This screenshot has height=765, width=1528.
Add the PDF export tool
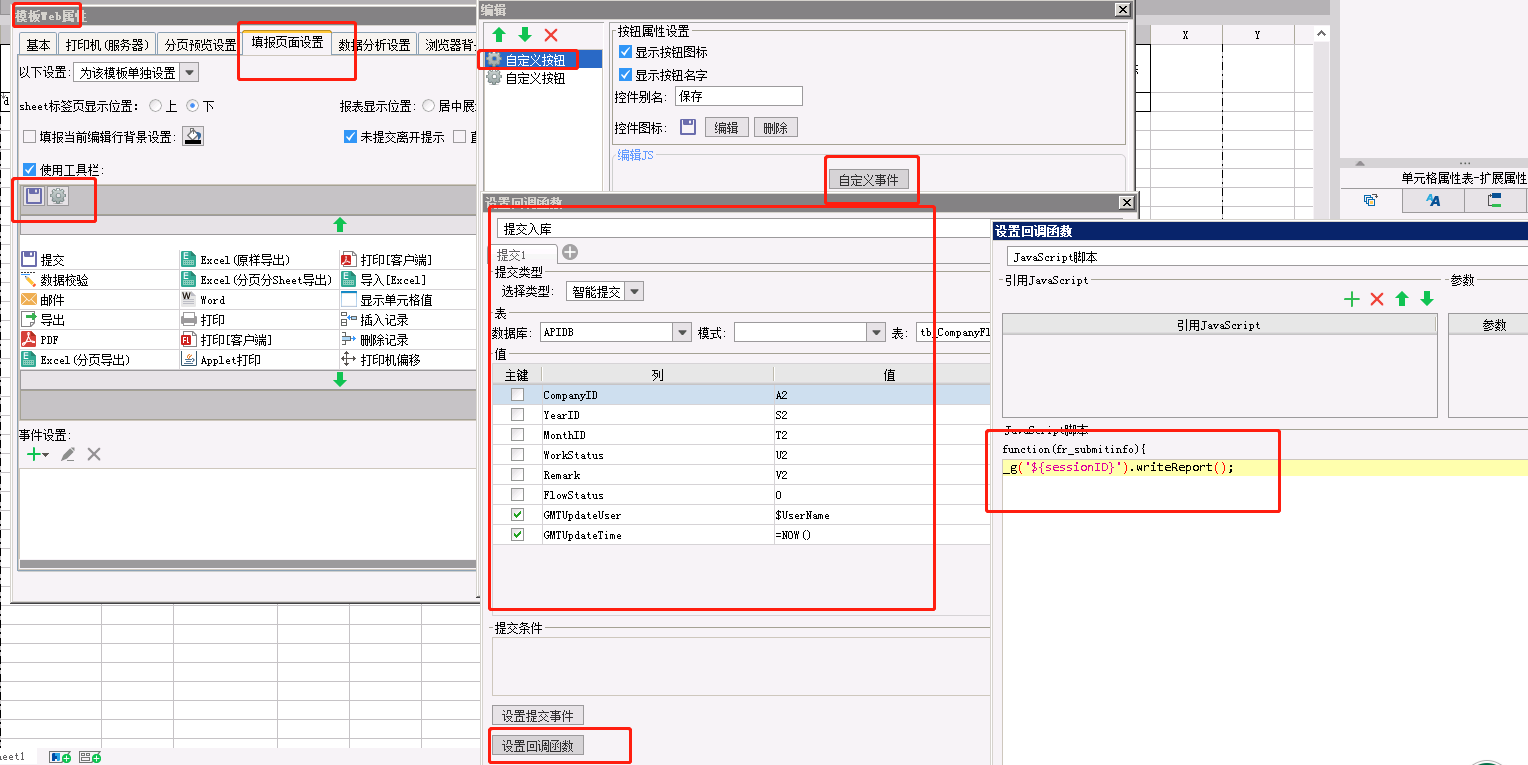coord(40,340)
